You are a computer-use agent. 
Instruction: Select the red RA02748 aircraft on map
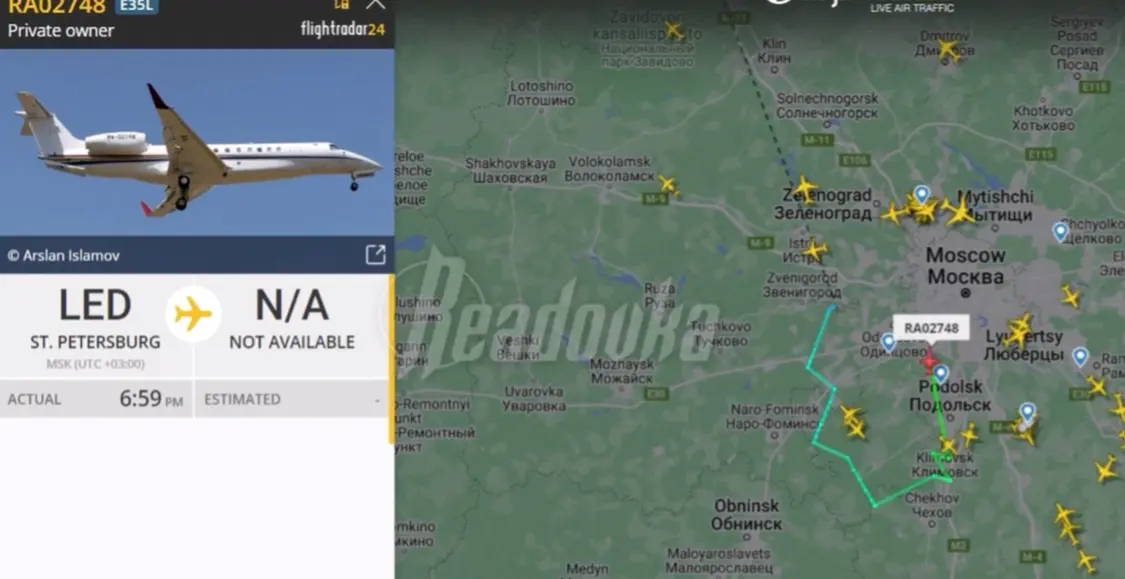929,360
